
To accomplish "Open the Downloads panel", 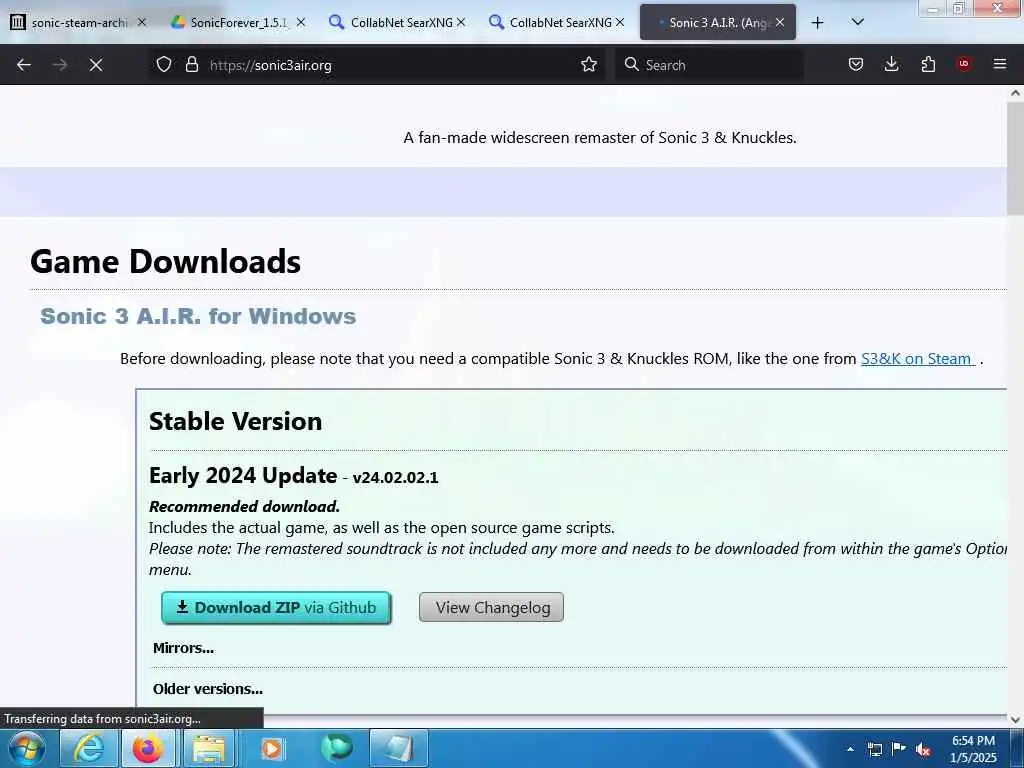I will click(891, 65).
